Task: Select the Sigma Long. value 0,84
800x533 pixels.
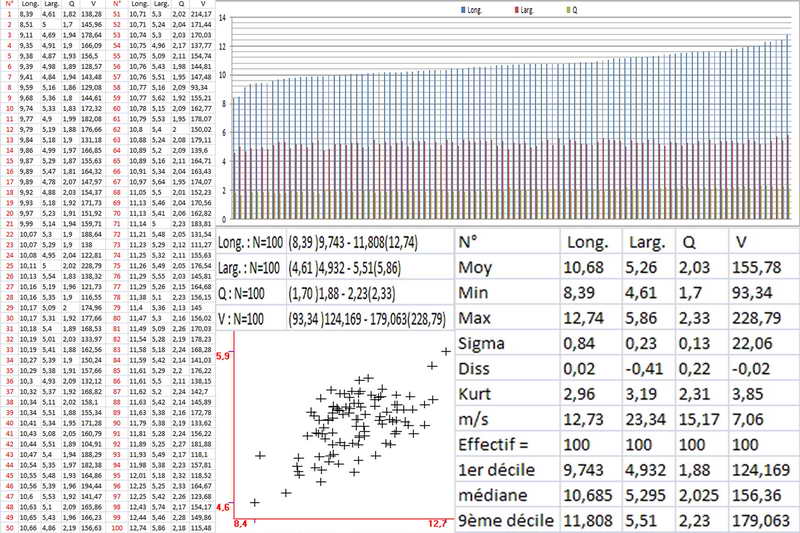Action: [x=579, y=344]
